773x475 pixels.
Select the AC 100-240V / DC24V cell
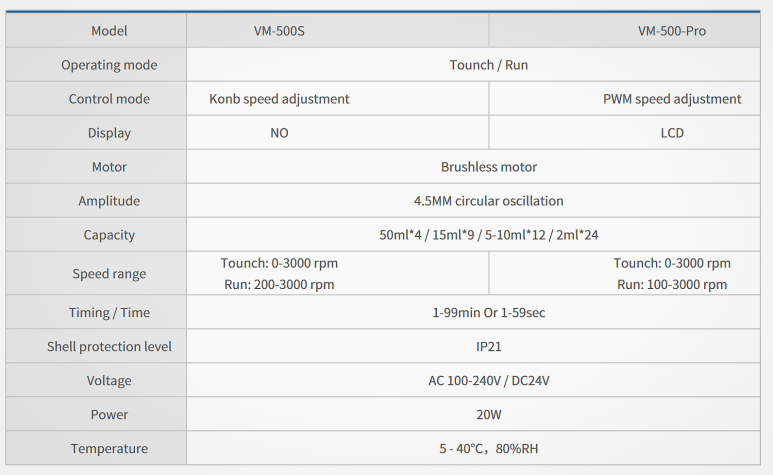[489, 381]
